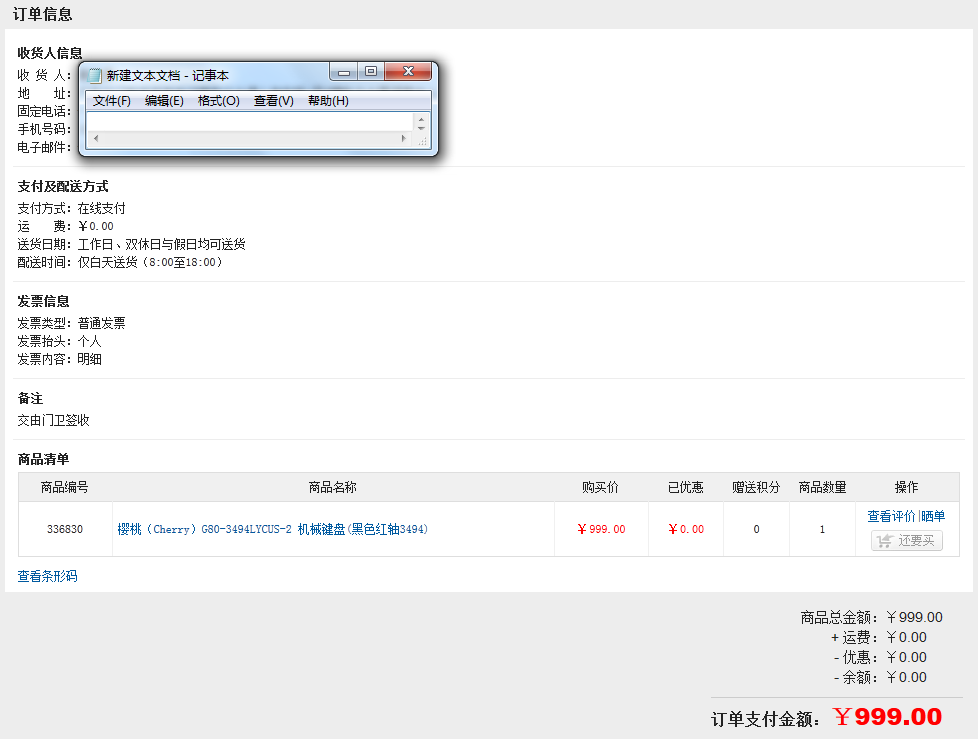Click the 送货日期 delivery date line
The height and width of the screenshot is (739, 978).
(131, 244)
